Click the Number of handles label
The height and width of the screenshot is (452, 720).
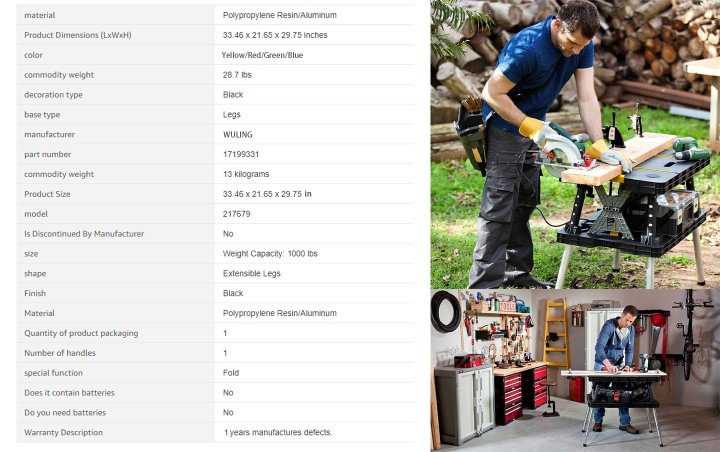[x=60, y=353]
